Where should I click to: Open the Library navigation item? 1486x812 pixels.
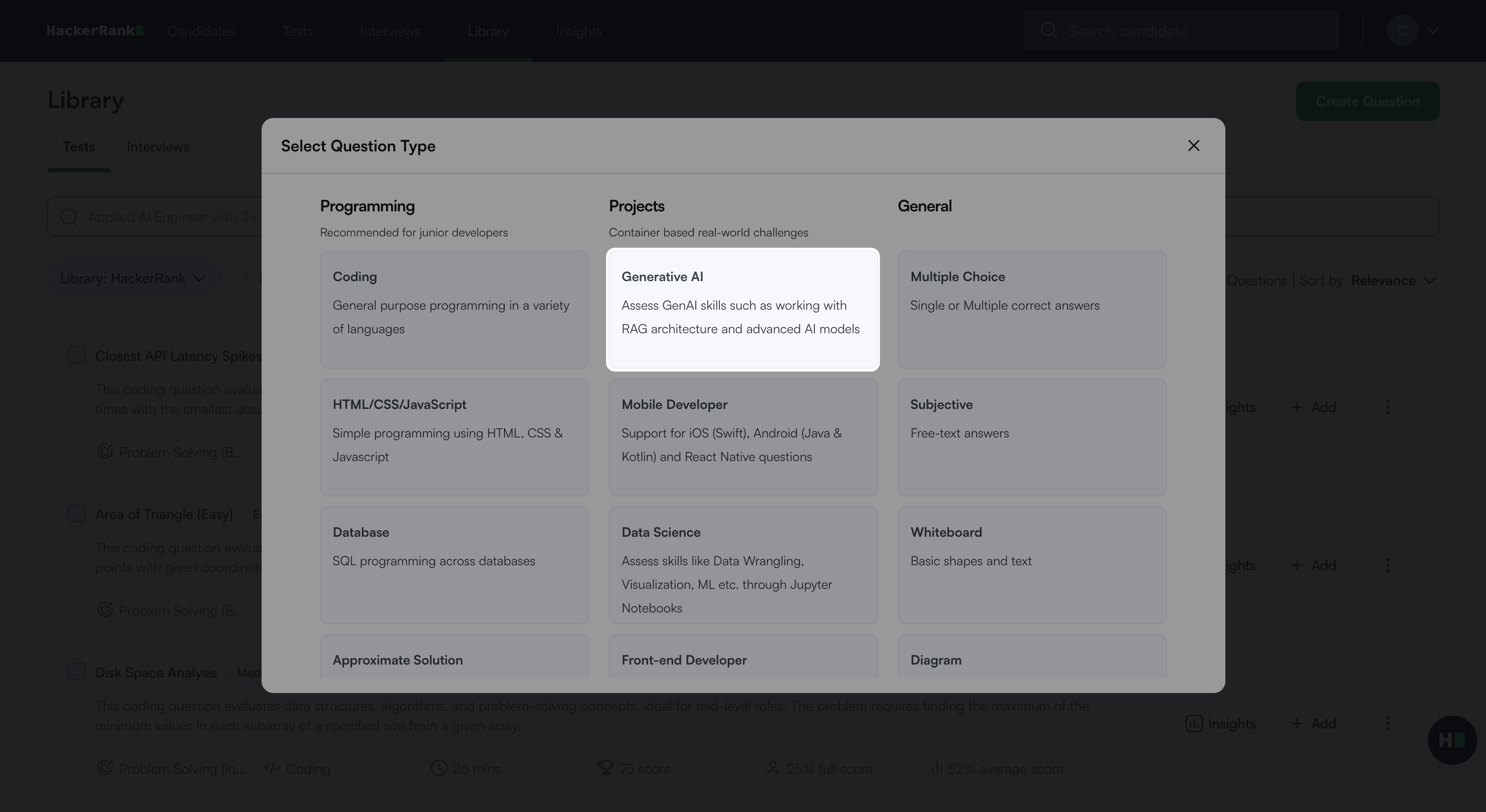point(488,31)
